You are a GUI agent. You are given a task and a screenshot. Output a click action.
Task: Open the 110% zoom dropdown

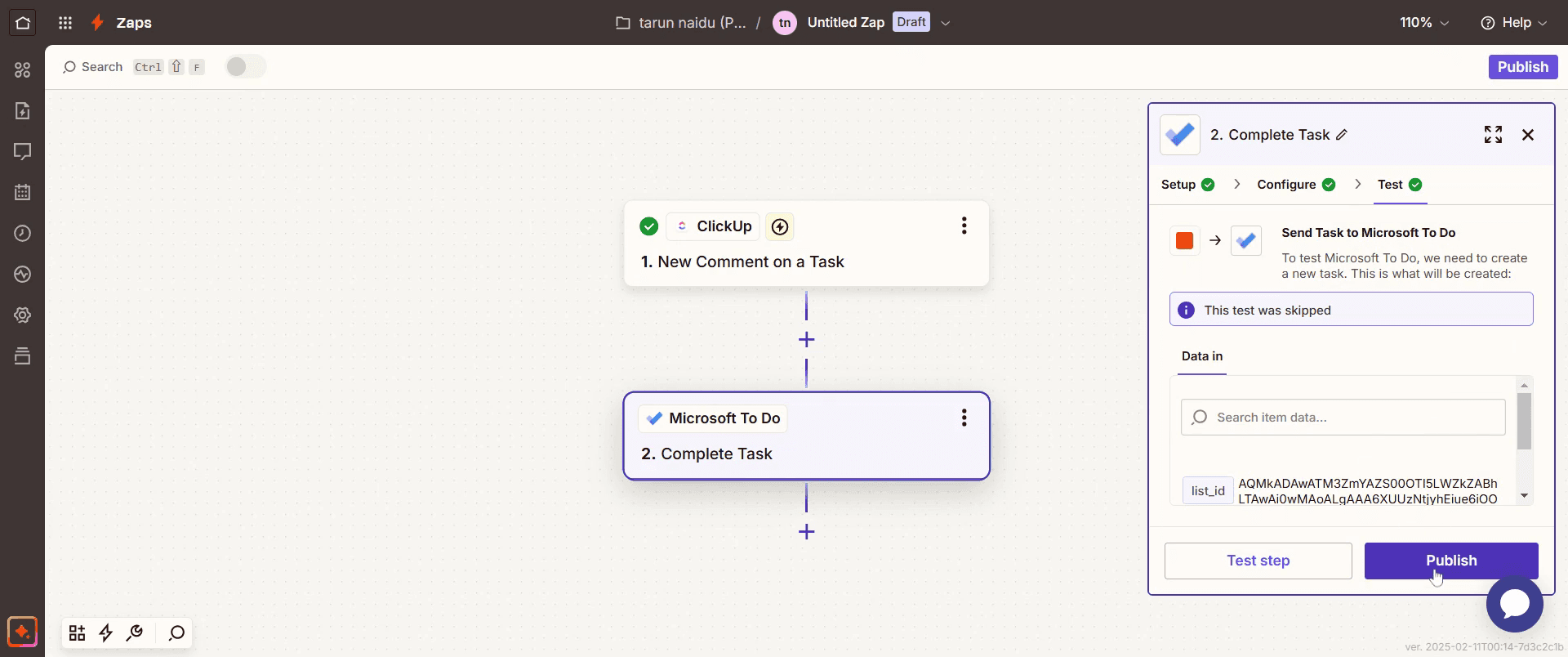tap(1424, 23)
